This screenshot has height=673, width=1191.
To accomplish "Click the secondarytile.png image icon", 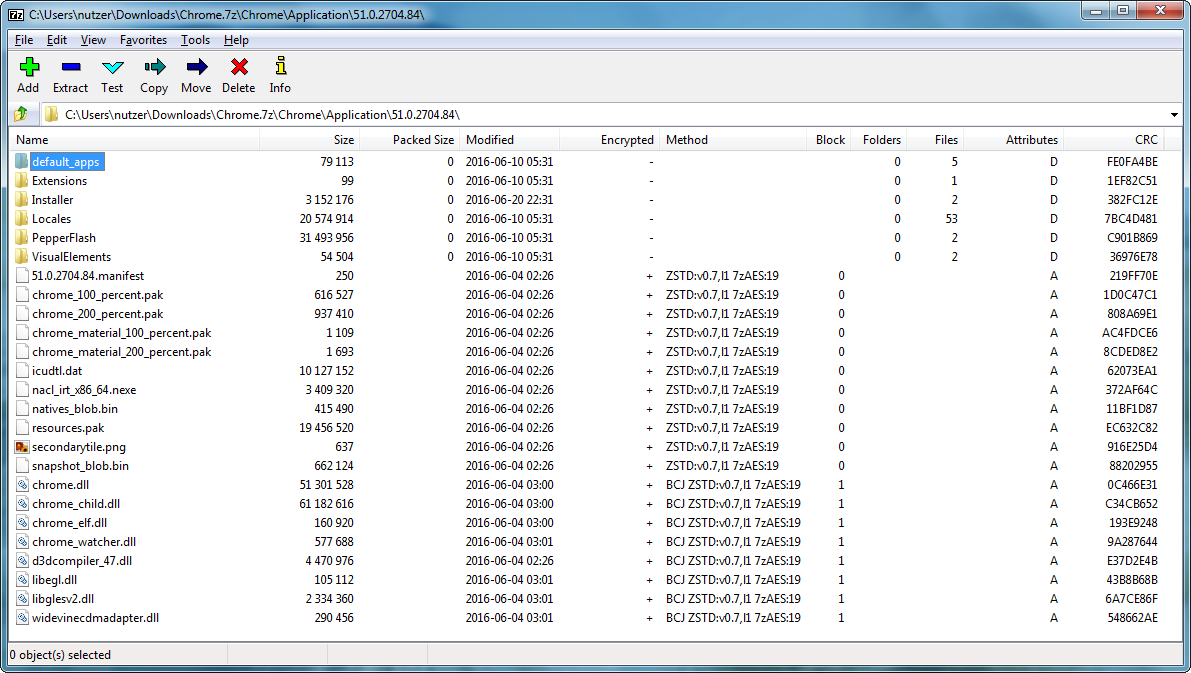I will coord(22,447).
